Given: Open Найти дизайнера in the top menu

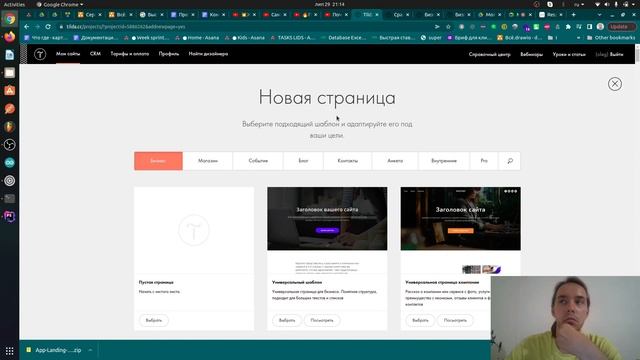Looking at the screenshot, I should (x=208, y=54).
